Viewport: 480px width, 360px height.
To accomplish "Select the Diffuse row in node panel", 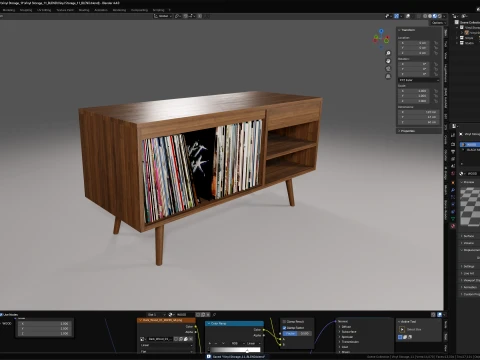I will coord(347,327).
